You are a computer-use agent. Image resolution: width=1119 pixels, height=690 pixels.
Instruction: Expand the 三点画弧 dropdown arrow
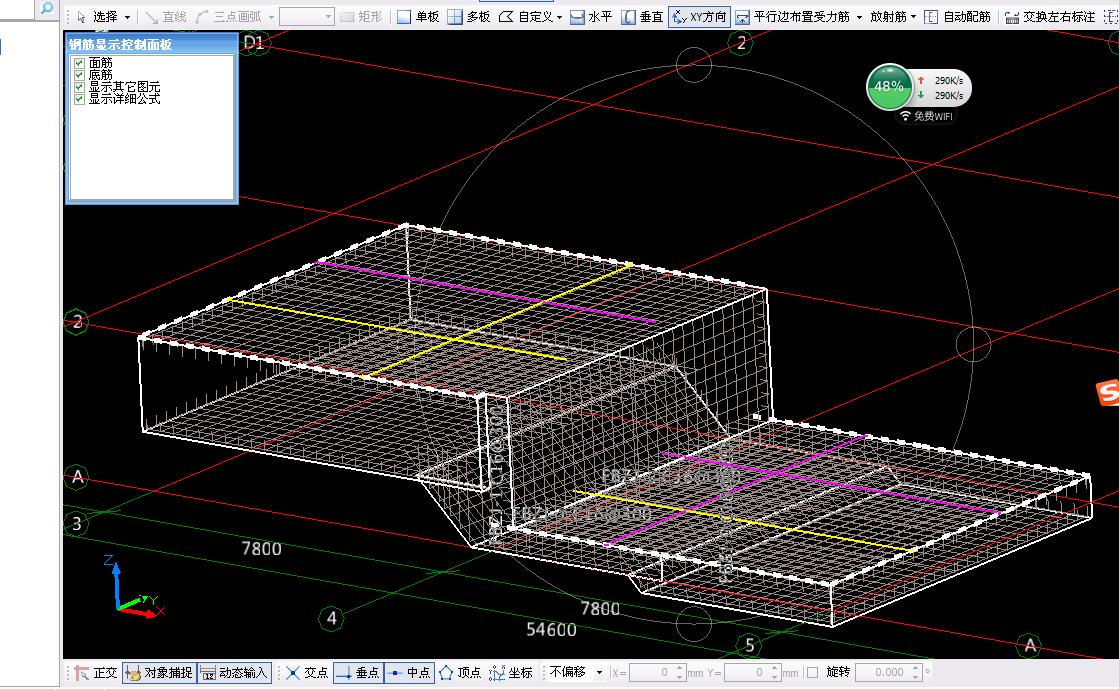click(272, 16)
